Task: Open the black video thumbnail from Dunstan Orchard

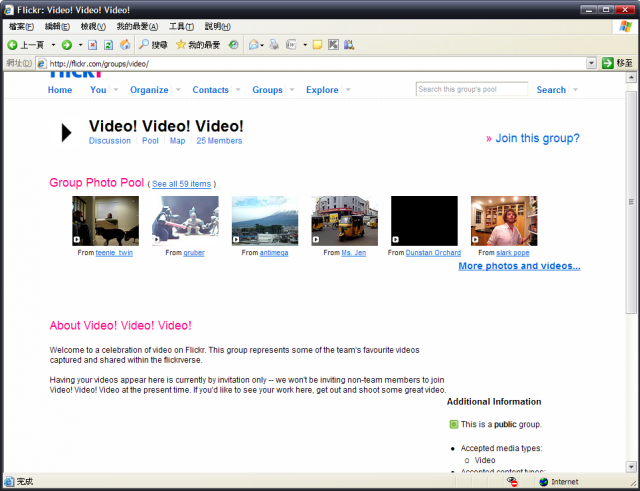Action: 424,221
